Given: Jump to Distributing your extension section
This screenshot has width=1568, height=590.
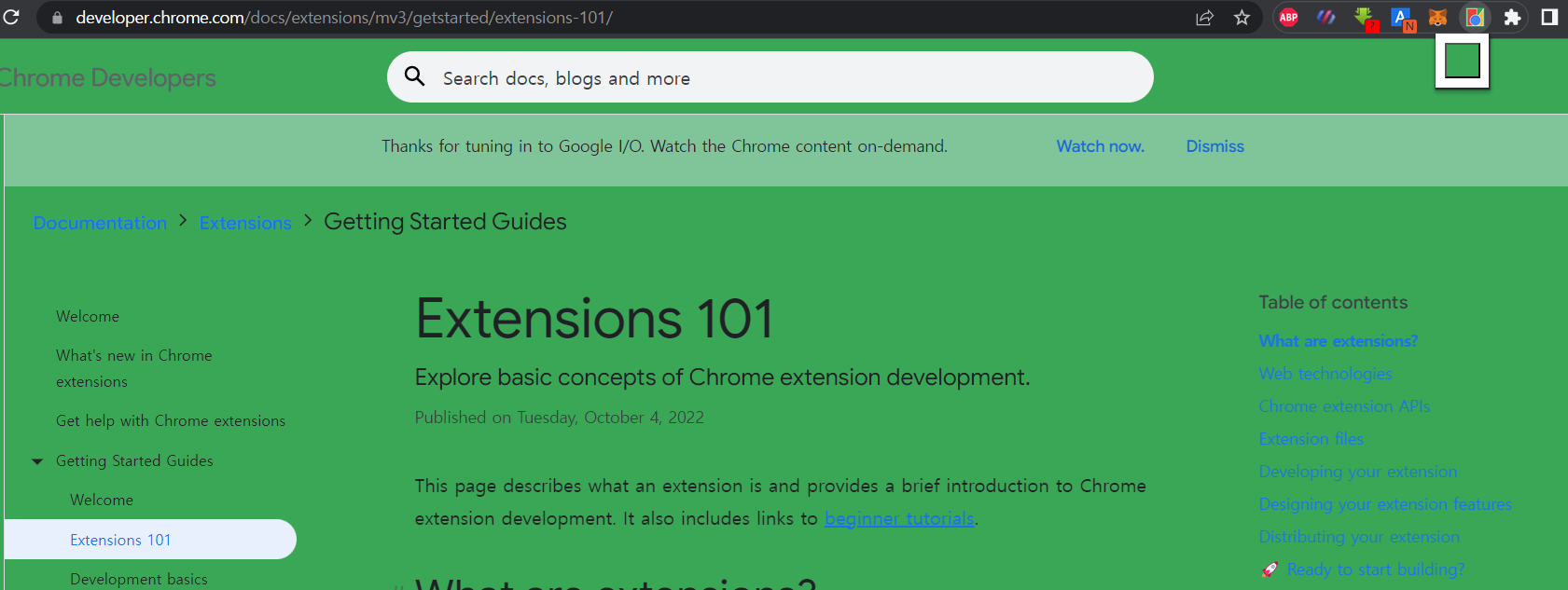Looking at the screenshot, I should pyautogui.click(x=1359, y=537).
